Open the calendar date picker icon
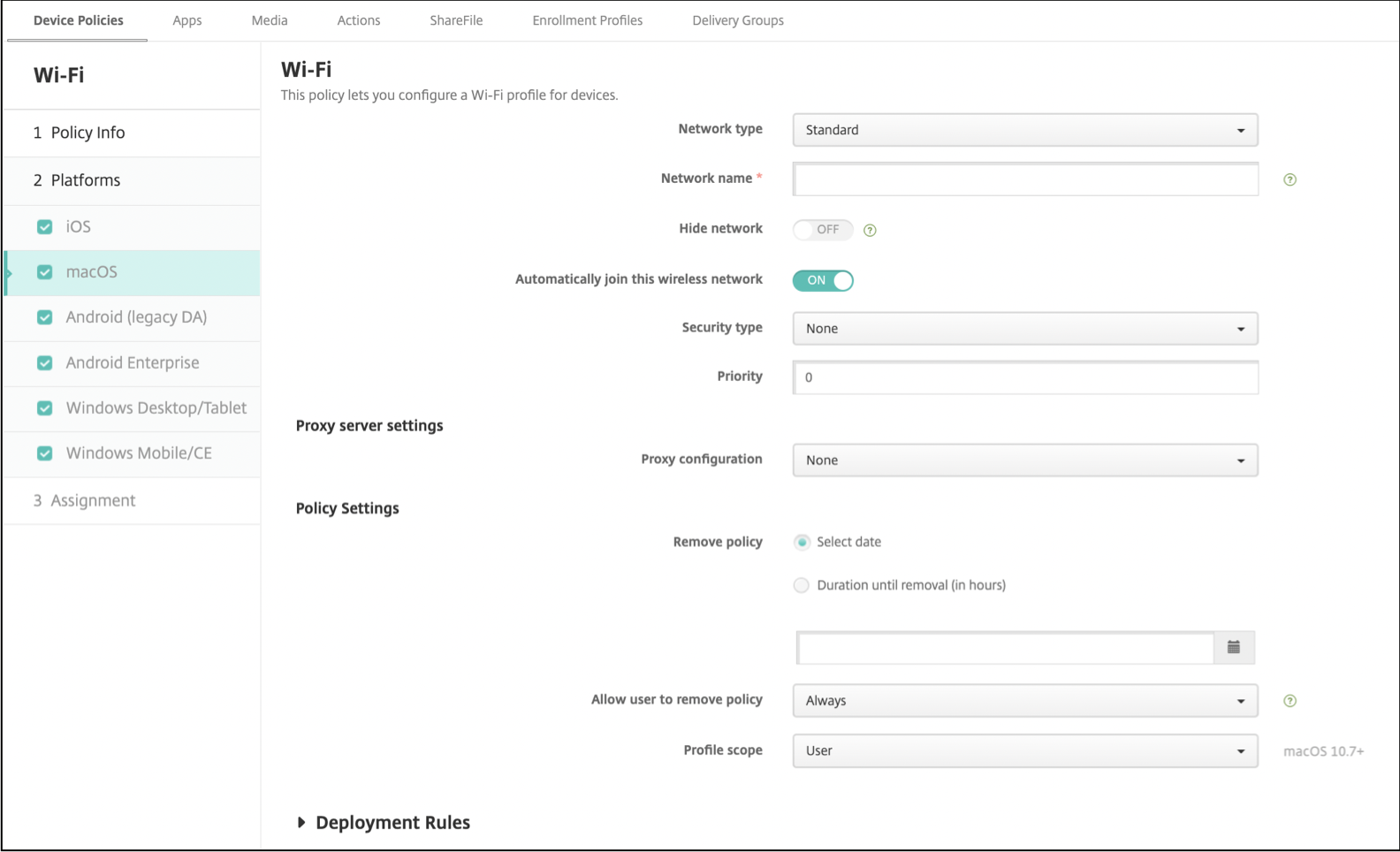 click(x=1234, y=648)
